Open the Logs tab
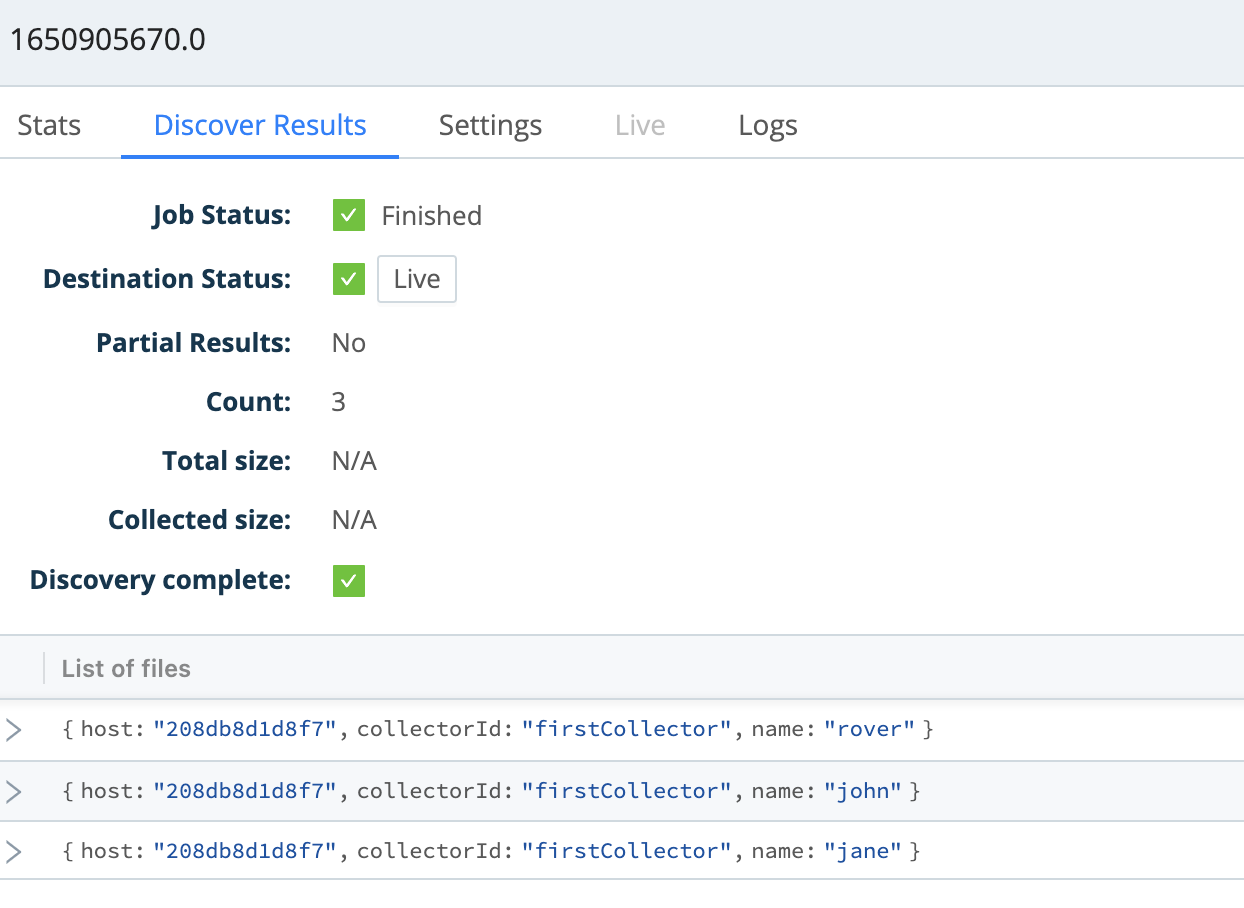 tap(767, 126)
